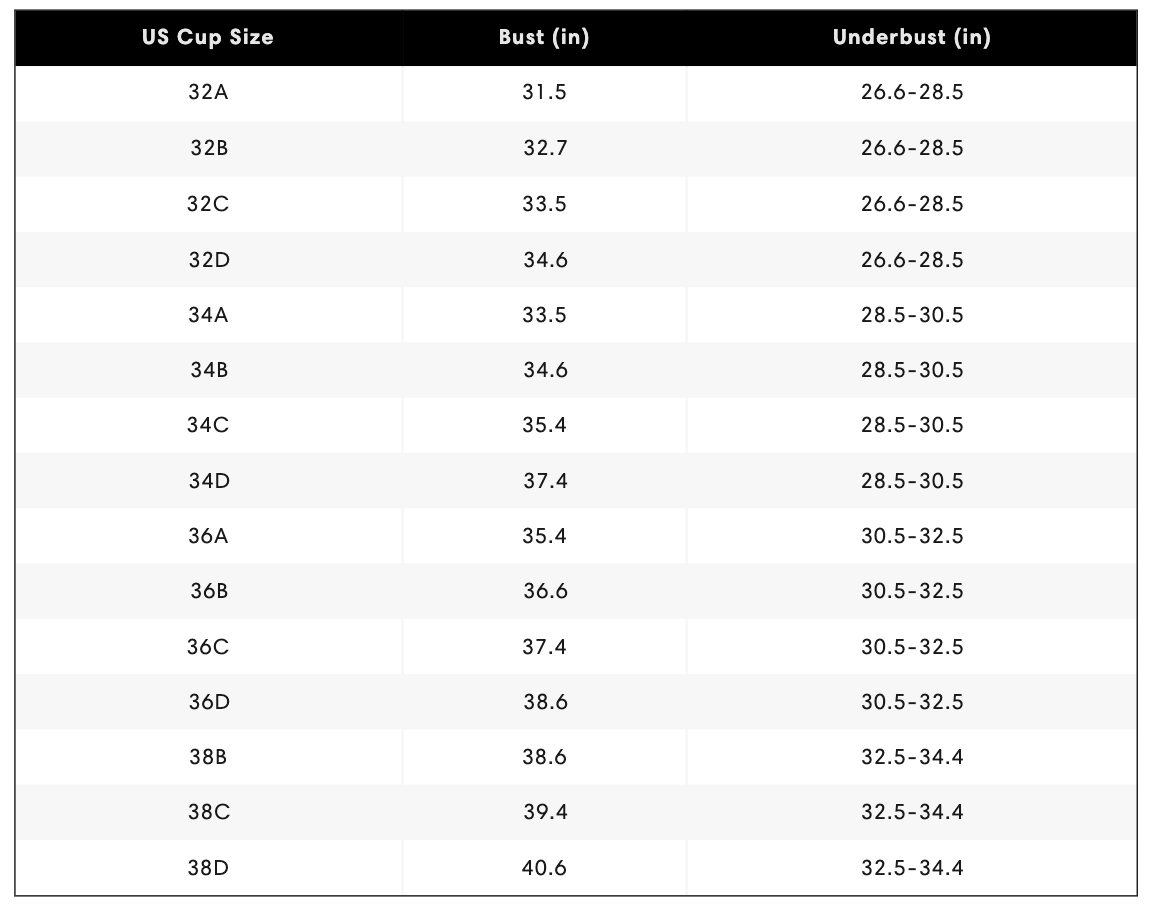Click the 36A size cell
This screenshot has width=1152, height=909.
(x=208, y=536)
